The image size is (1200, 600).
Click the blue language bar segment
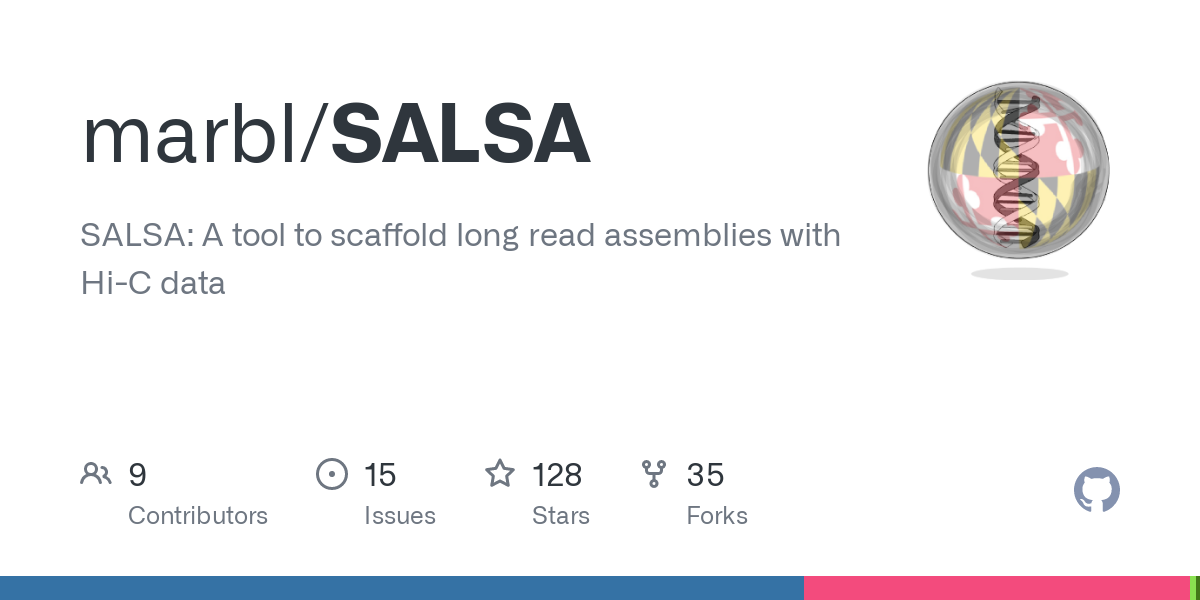point(402,588)
